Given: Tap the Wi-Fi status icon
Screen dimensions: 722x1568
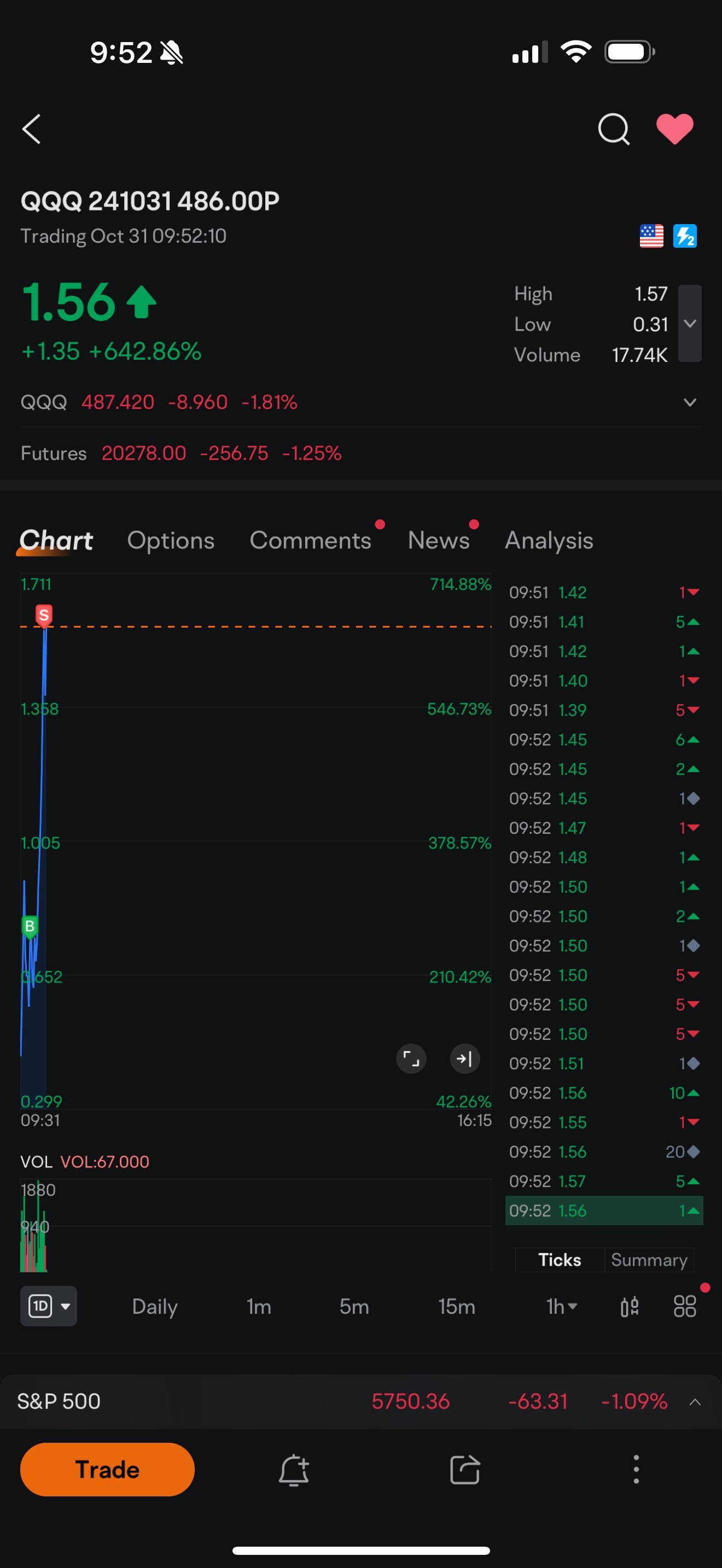Looking at the screenshot, I should pyautogui.click(x=576, y=52).
